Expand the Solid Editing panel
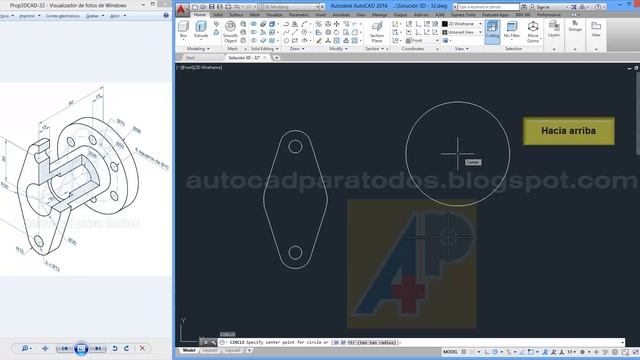The width and height of the screenshot is (640, 360). (264, 49)
